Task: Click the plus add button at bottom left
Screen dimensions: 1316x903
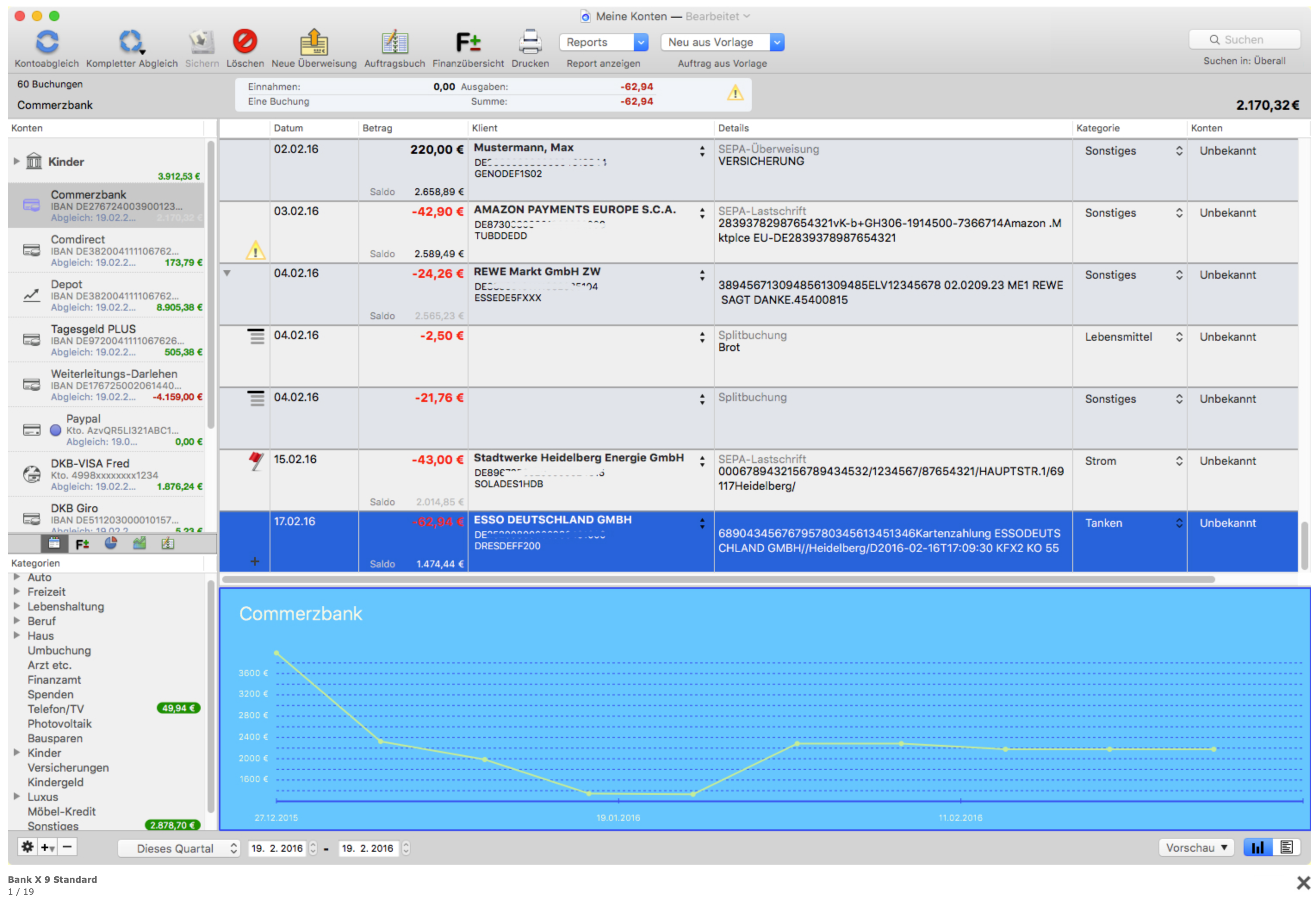Action: point(47,847)
